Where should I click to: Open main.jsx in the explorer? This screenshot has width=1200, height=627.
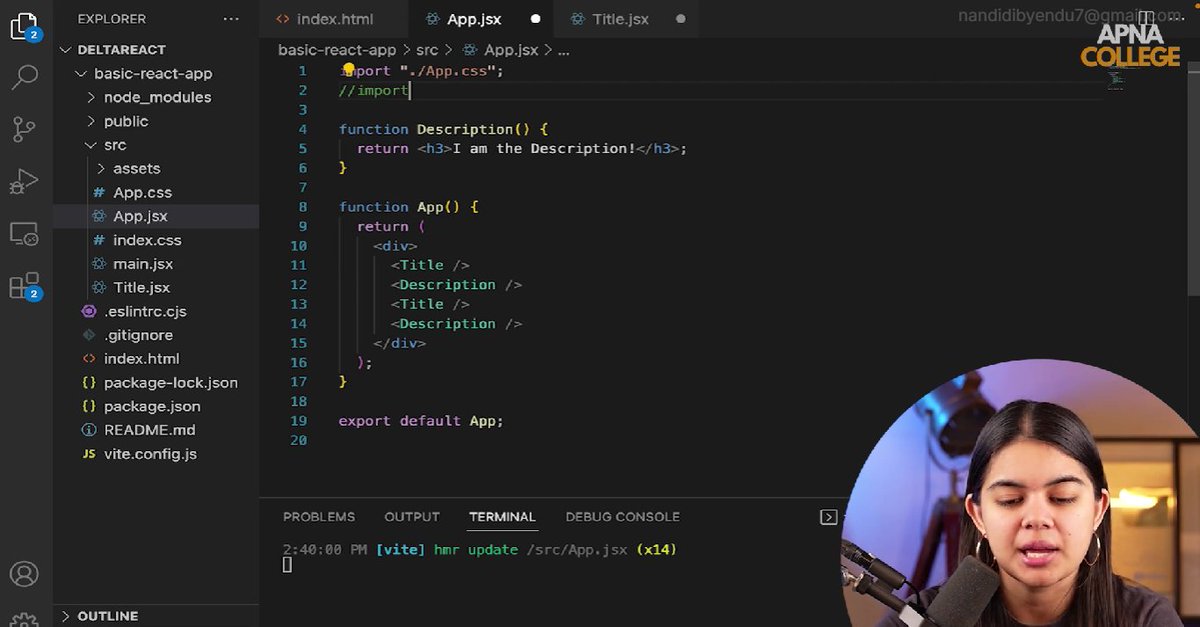pos(156,264)
